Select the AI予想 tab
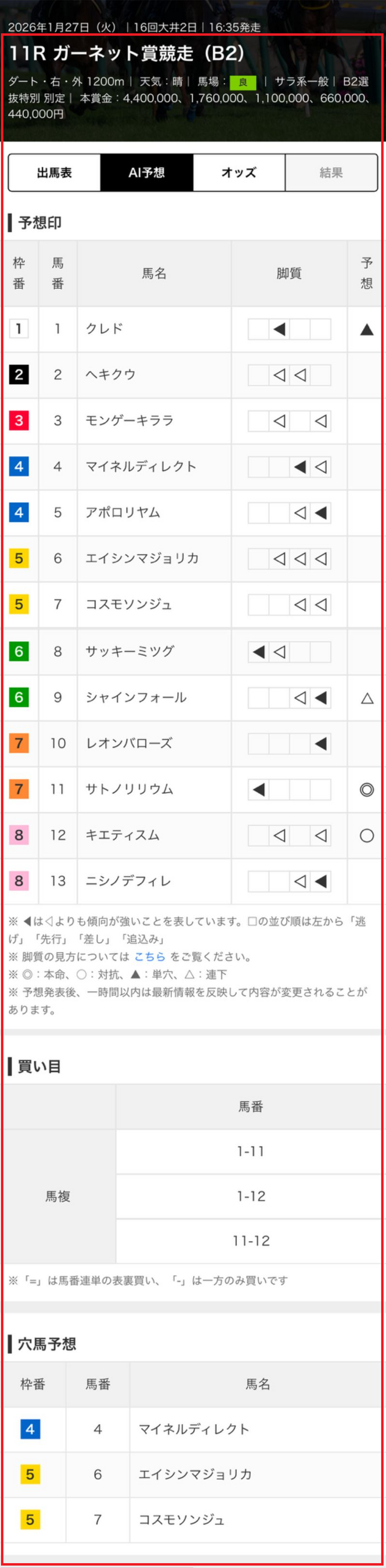The image size is (386, 1568). coord(147,172)
